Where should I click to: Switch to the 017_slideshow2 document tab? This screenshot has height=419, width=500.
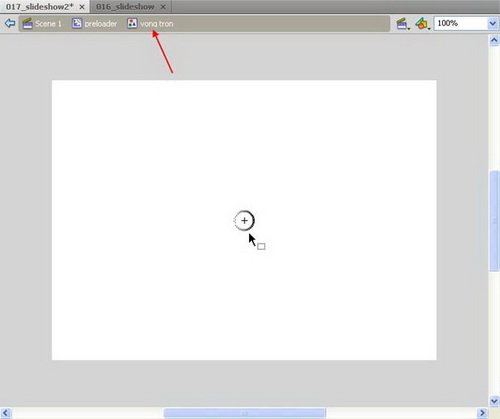[x=39, y=6]
